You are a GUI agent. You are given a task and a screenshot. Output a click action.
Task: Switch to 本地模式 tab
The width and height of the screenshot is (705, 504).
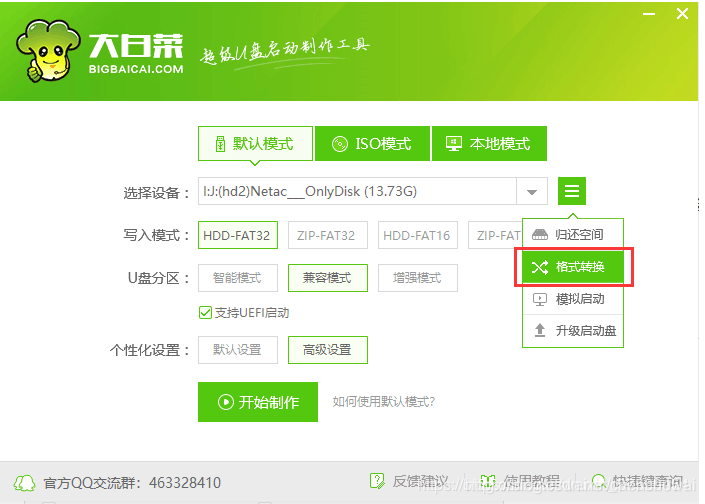(x=489, y=144)
